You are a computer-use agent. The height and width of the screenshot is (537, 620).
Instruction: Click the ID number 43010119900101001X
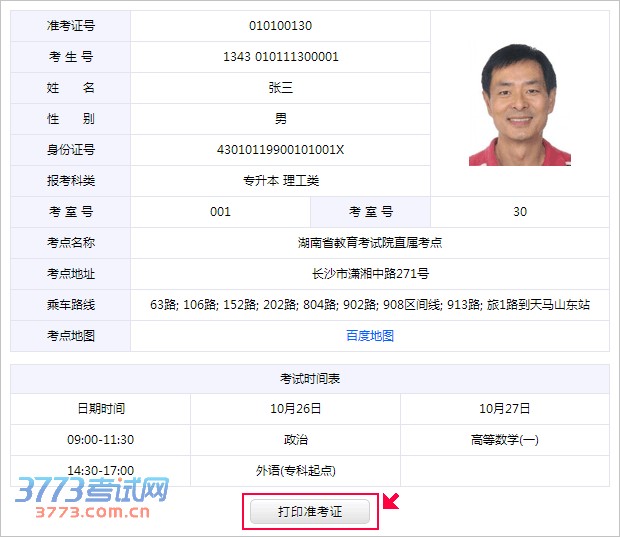click(x=280, y=150)
